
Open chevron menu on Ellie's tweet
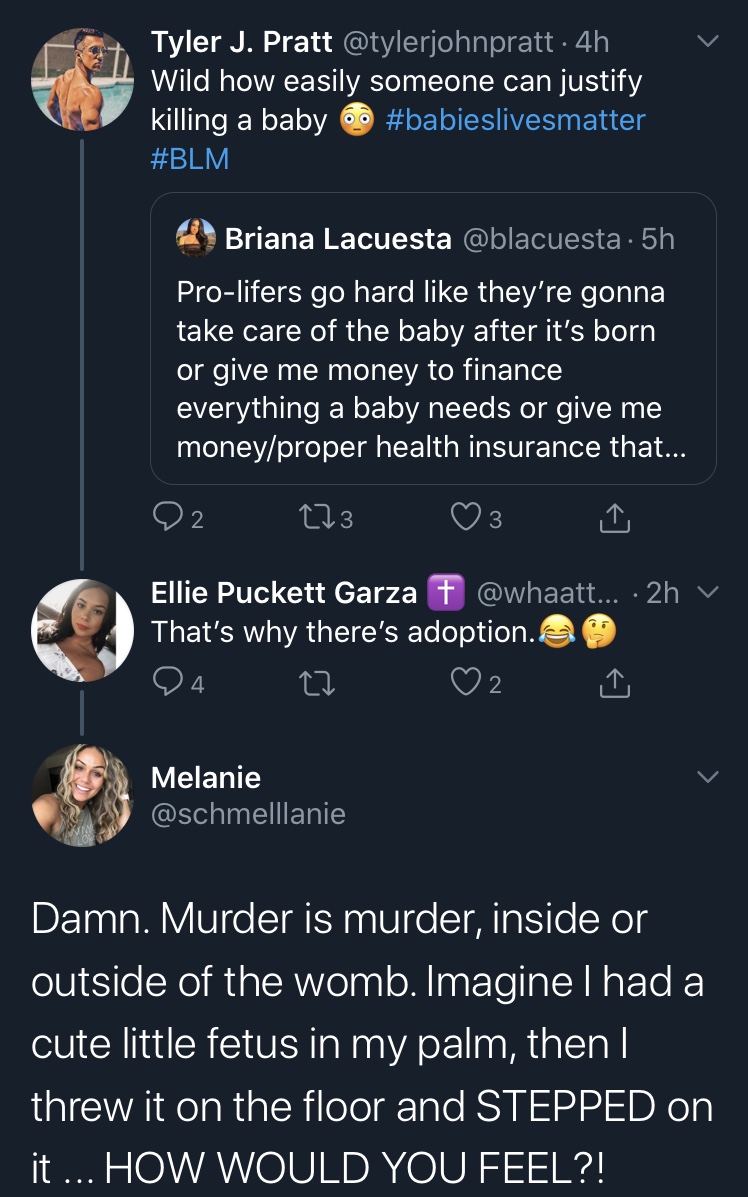[x=708, y=592]
